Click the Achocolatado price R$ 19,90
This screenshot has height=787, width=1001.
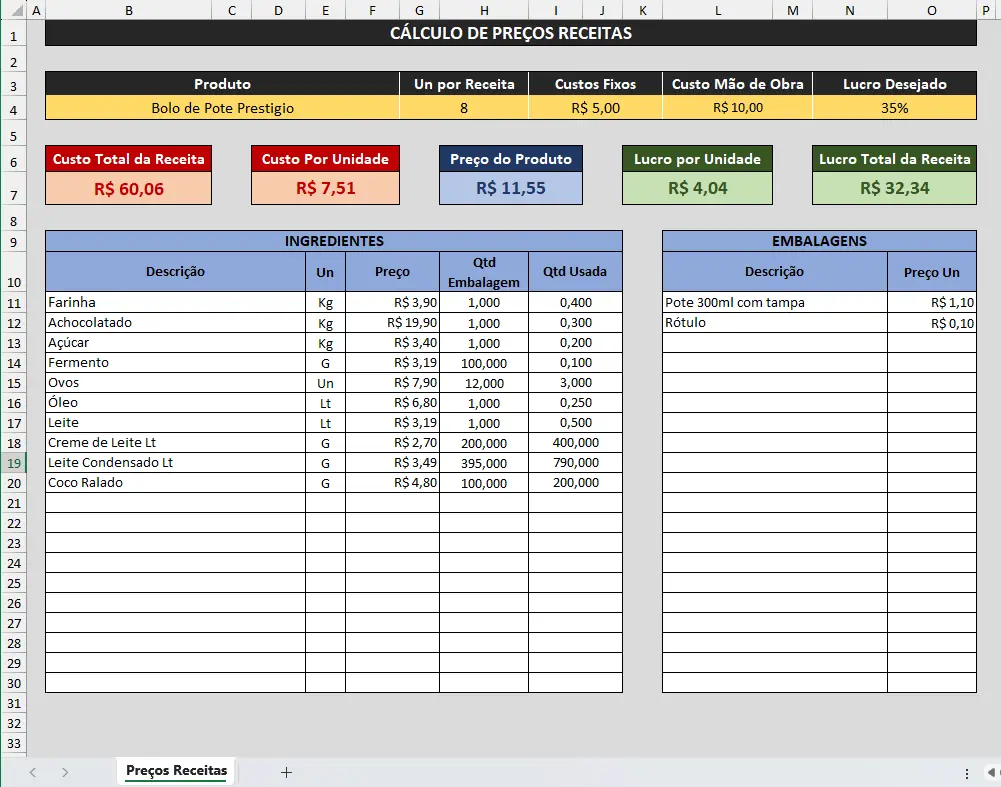(x=393, y=322)
